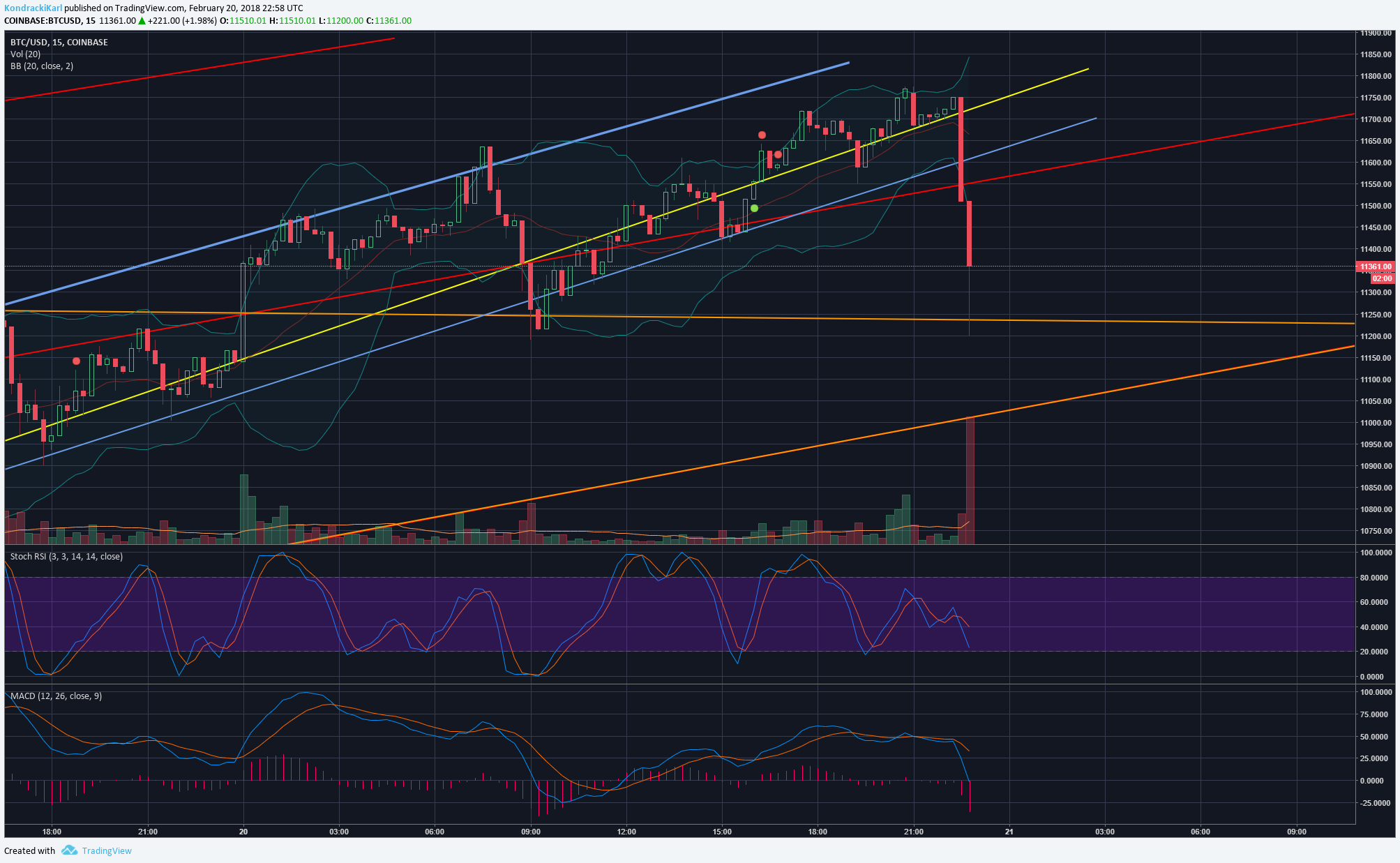
Task: Click the 11000.00 price axis label
Action: [x=1376, y=423]
